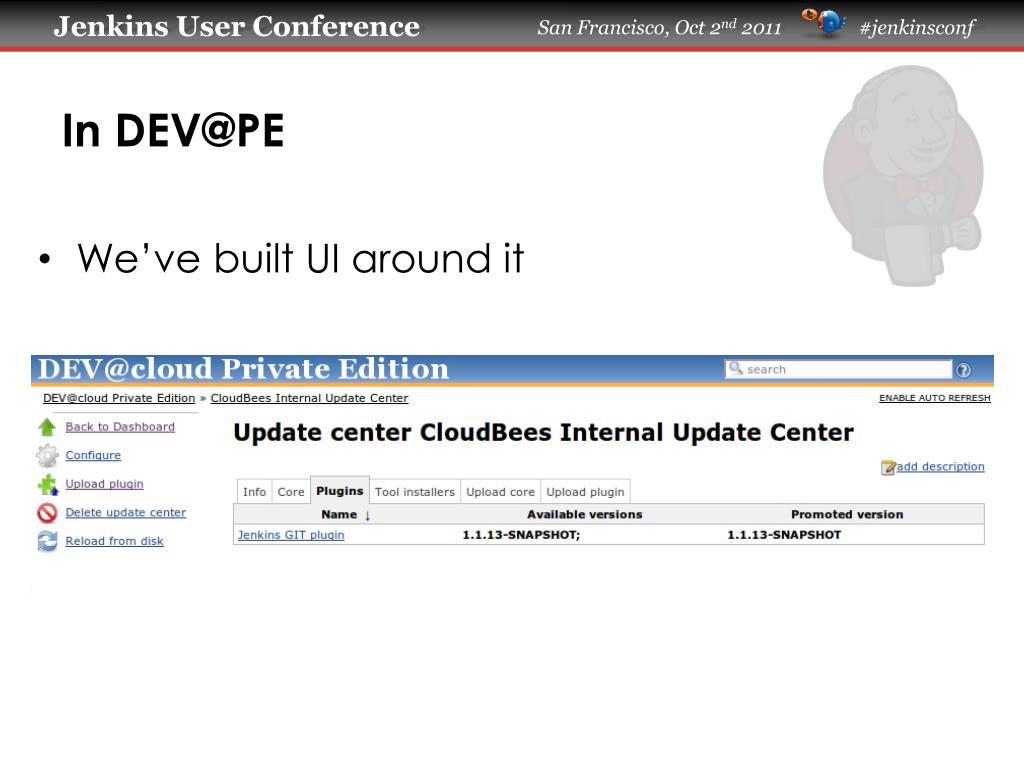
Task: Open the Upload plugin tab
Action: 585,492
